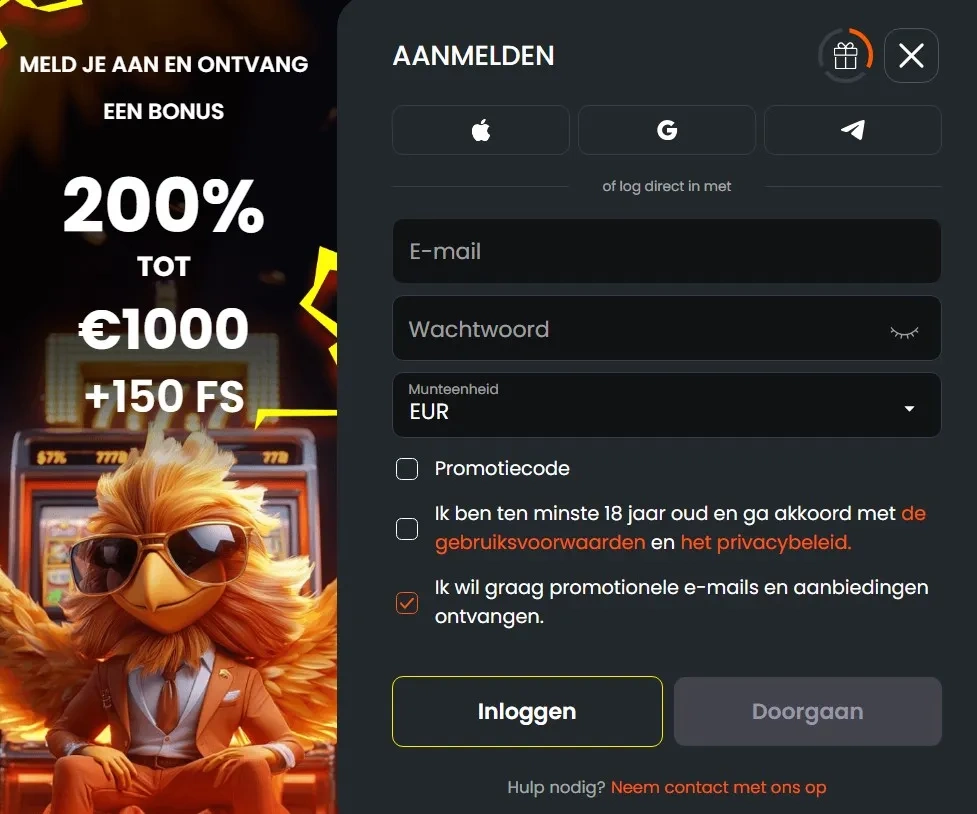Click the Inloggen button

527,711
